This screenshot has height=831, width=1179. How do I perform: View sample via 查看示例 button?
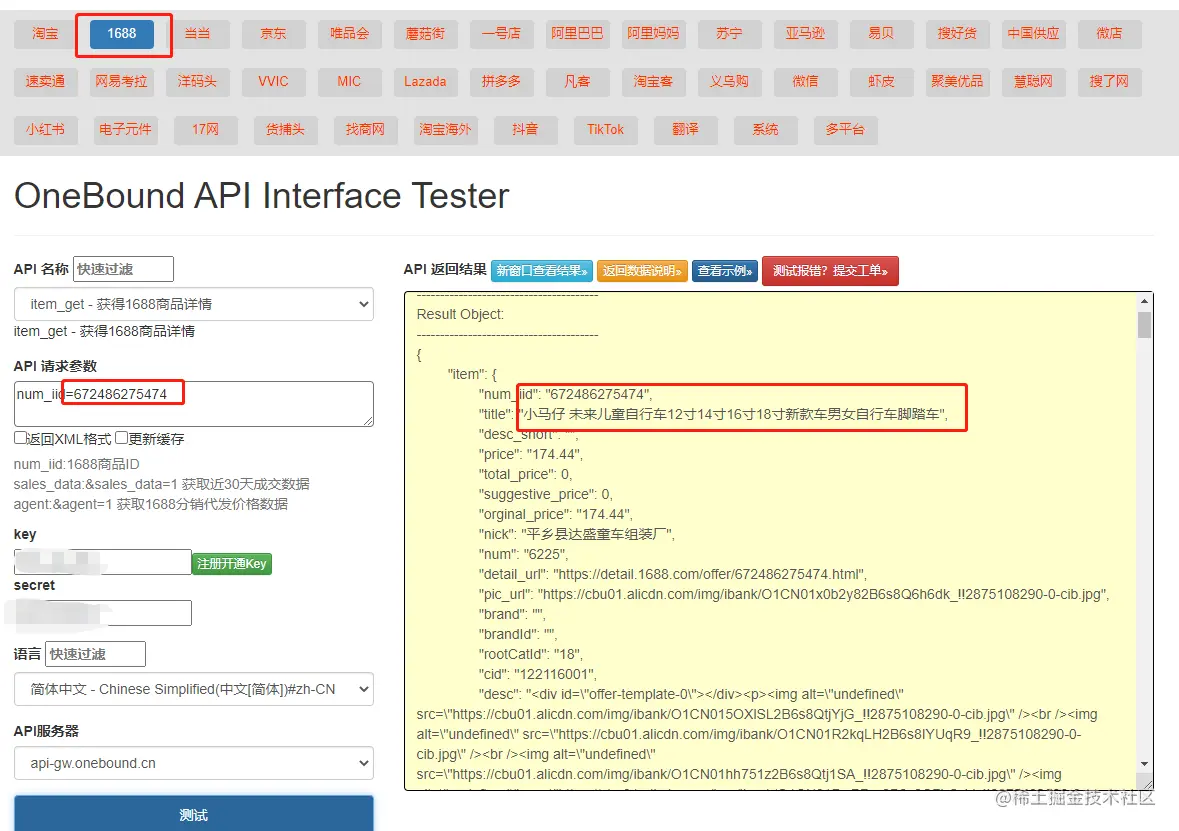(x=725, y=271)
